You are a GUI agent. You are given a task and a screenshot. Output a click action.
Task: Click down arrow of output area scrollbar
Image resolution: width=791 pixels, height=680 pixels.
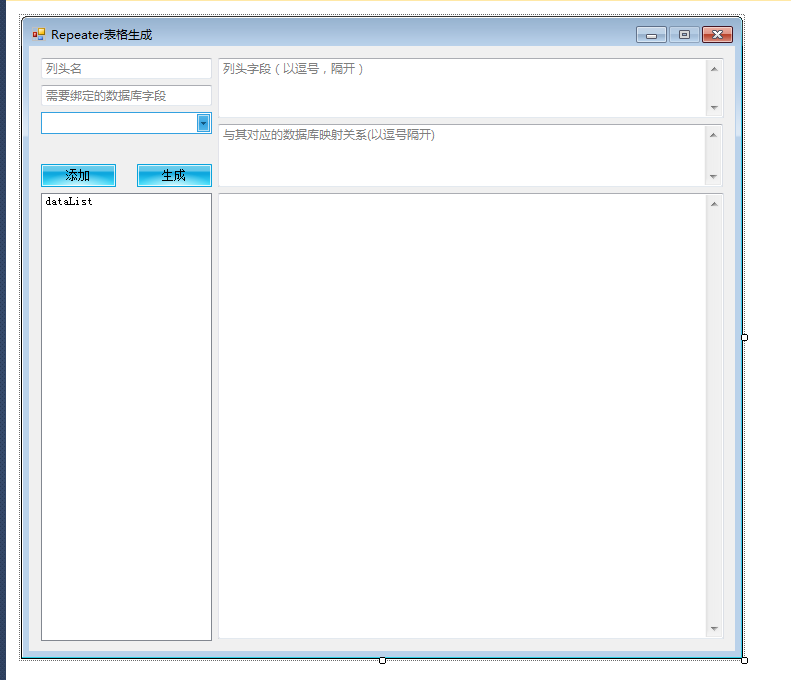(x=714, y=629)
